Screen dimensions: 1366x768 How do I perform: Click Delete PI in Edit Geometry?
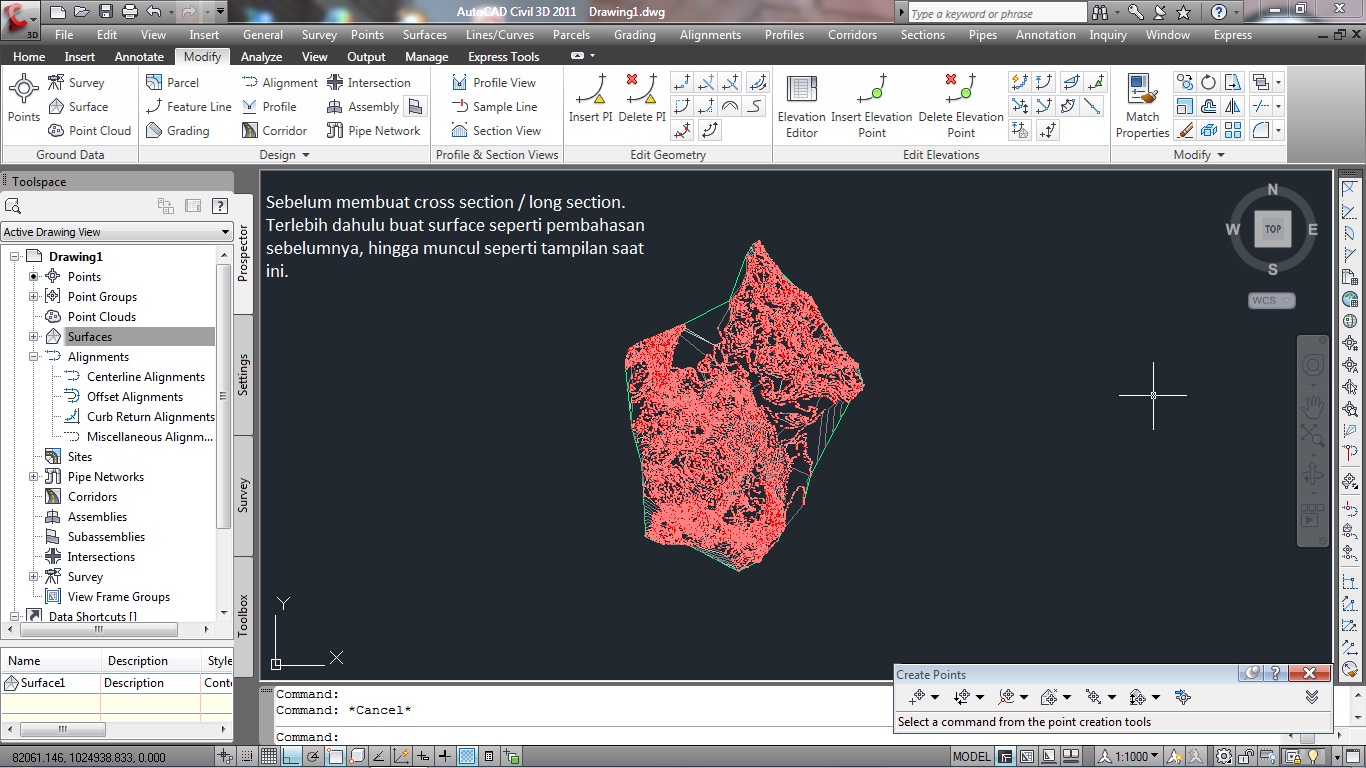tap(642, 99)
